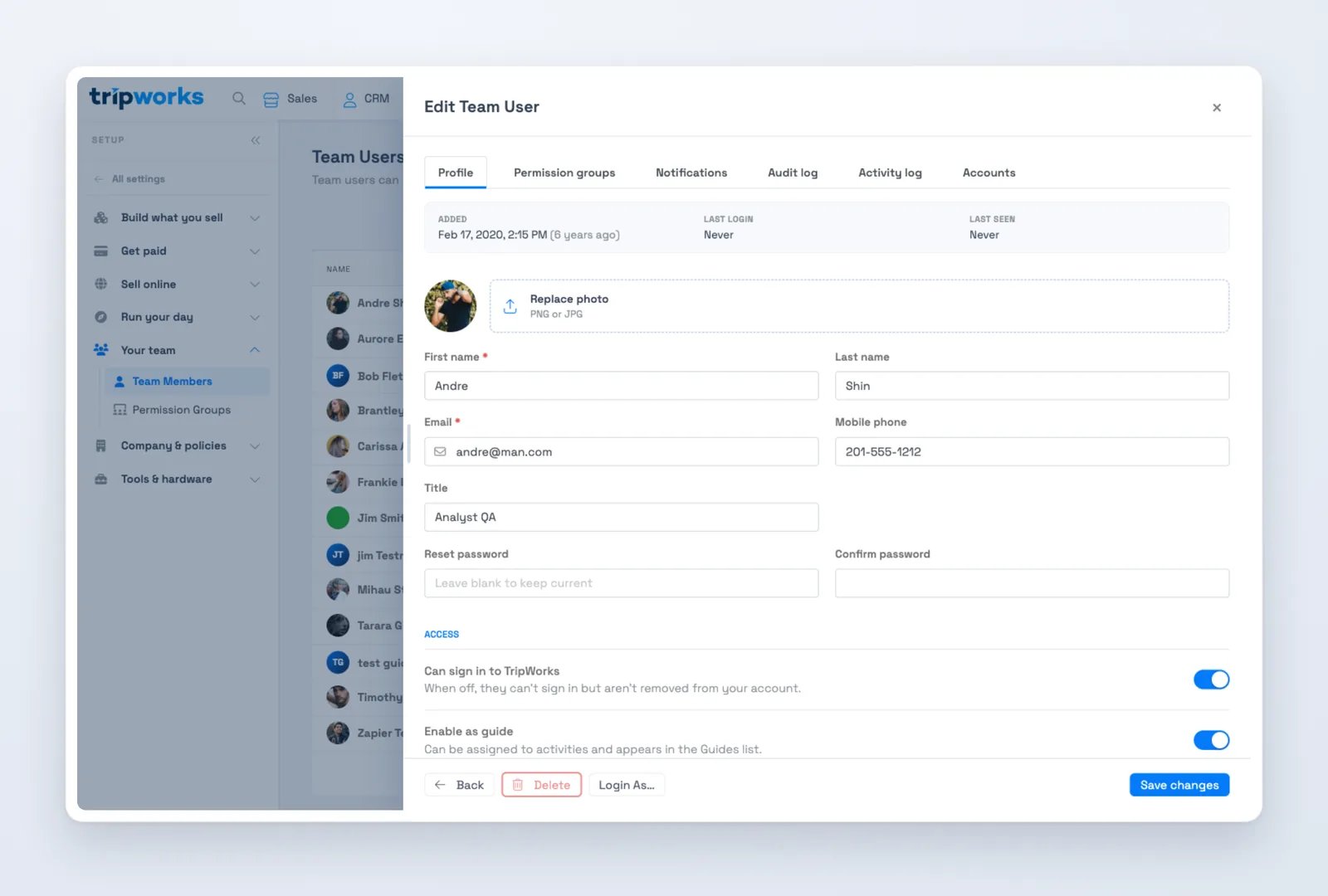
Task: Click the Your team people icon
Action: pos(101,350)
